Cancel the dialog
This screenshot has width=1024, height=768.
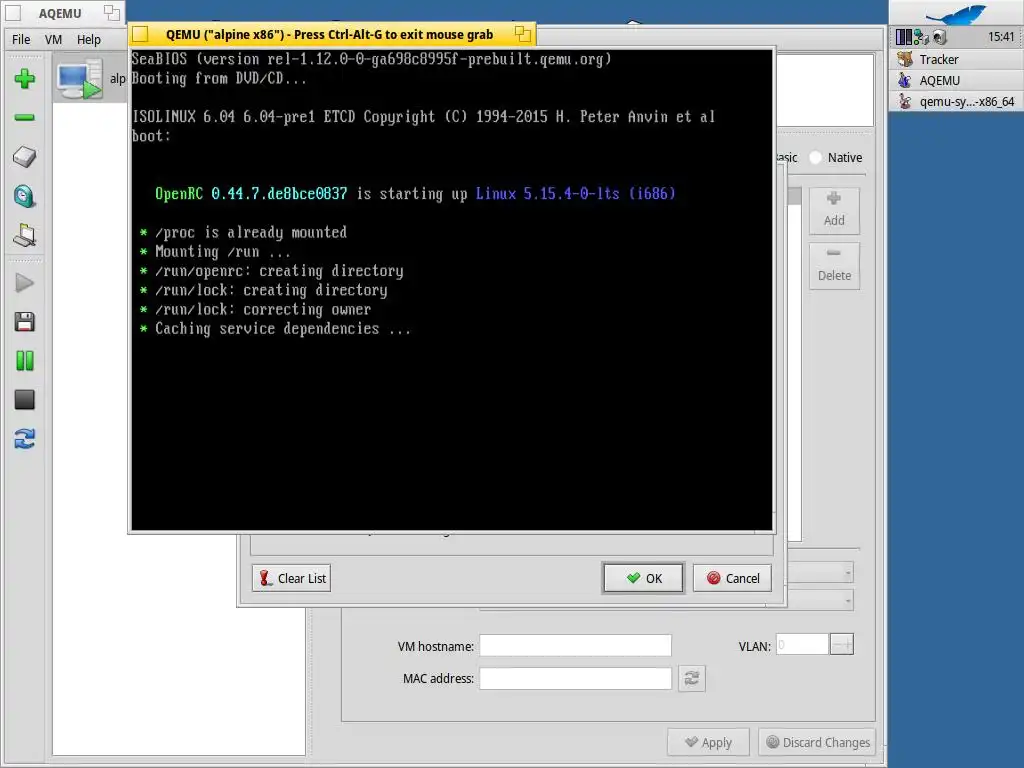point(732,578)
